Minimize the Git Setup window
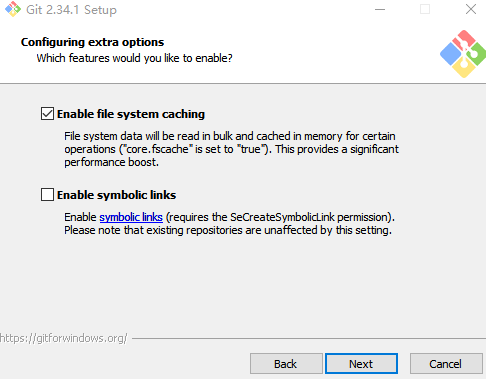Image resolution: width=486 pixels, height=379 pixels. (x=380, y=9)
